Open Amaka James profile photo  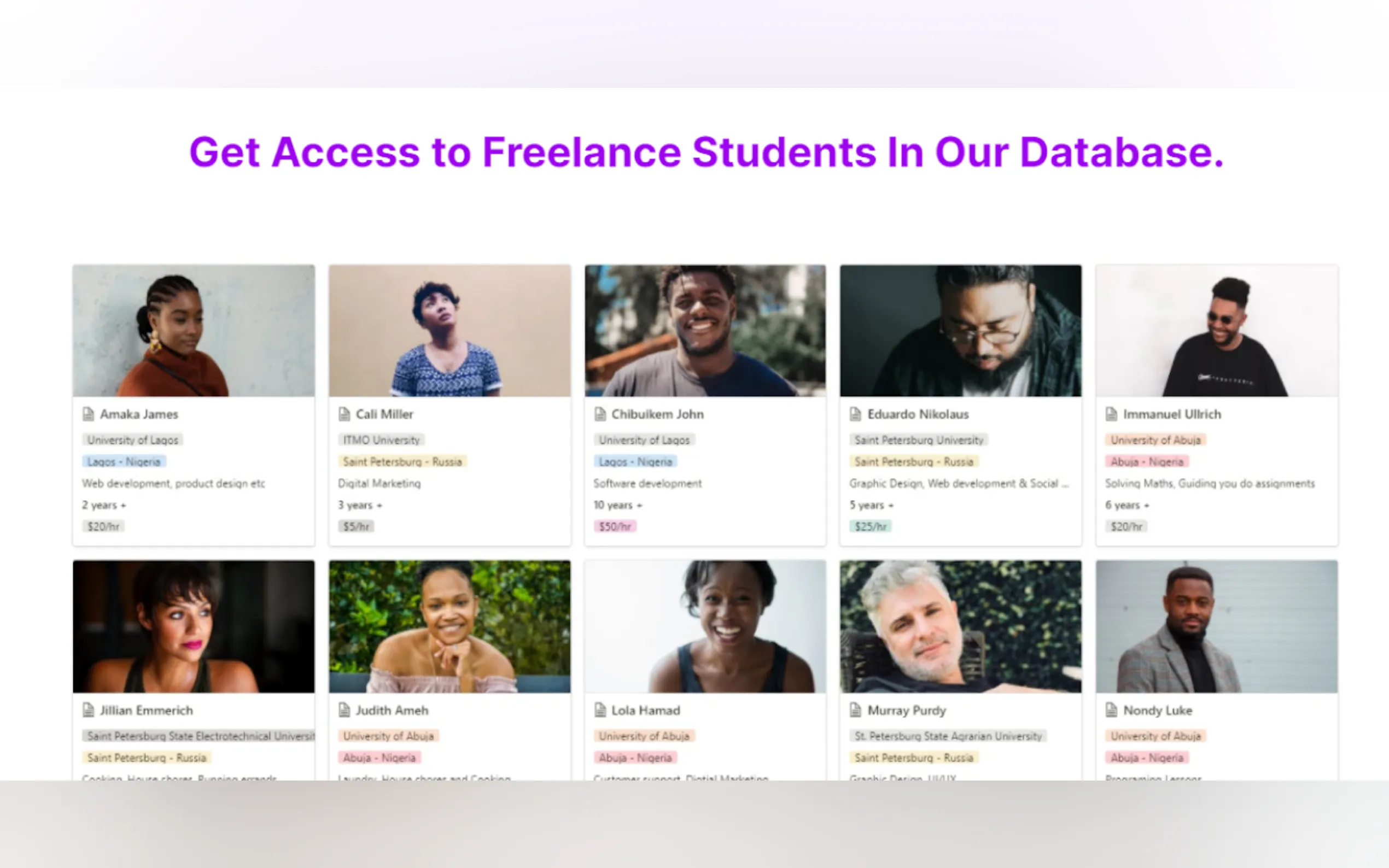pos(194,331)
